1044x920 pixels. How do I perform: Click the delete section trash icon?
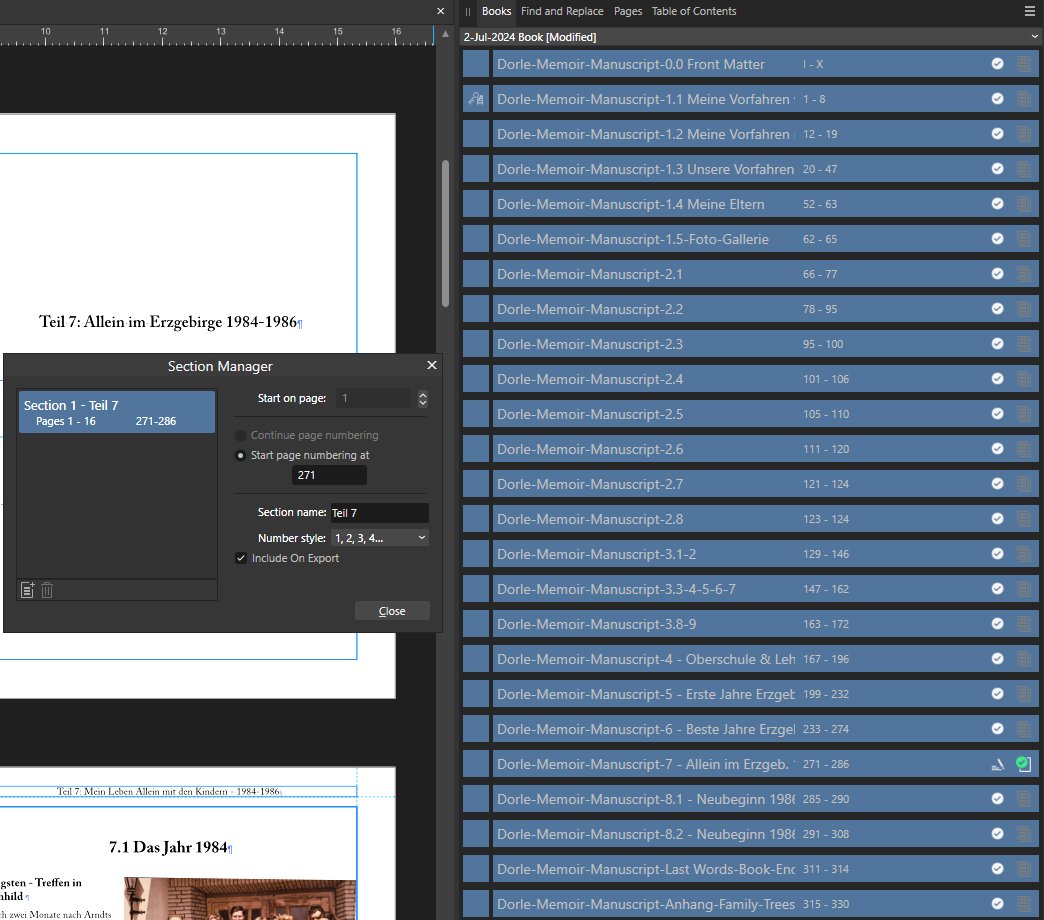coord(47,590)
